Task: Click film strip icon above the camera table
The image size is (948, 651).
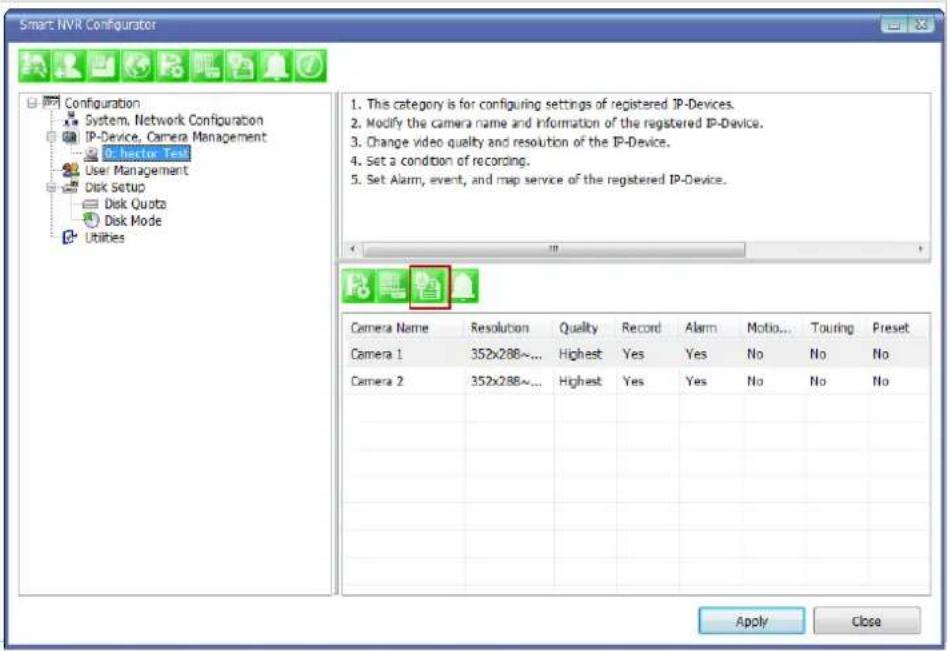Action: coord(393,287)
